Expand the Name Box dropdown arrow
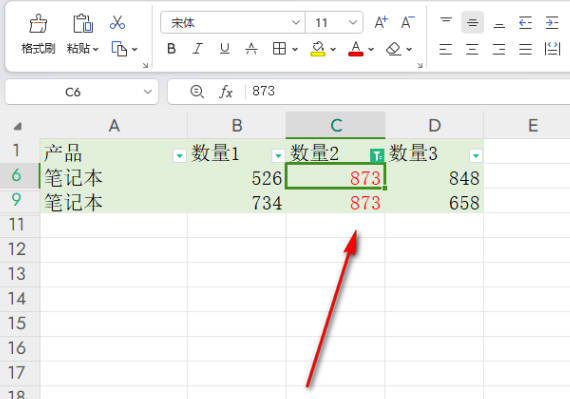570x399 pixels. pos(148,92)
